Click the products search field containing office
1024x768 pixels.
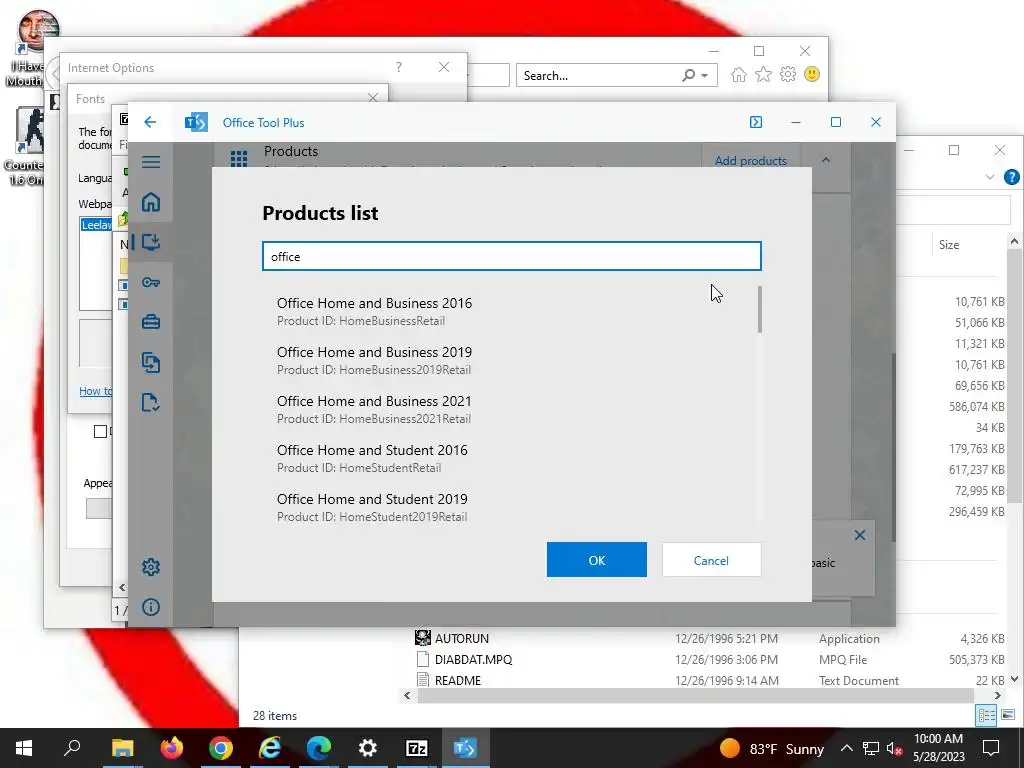(512, 256)
